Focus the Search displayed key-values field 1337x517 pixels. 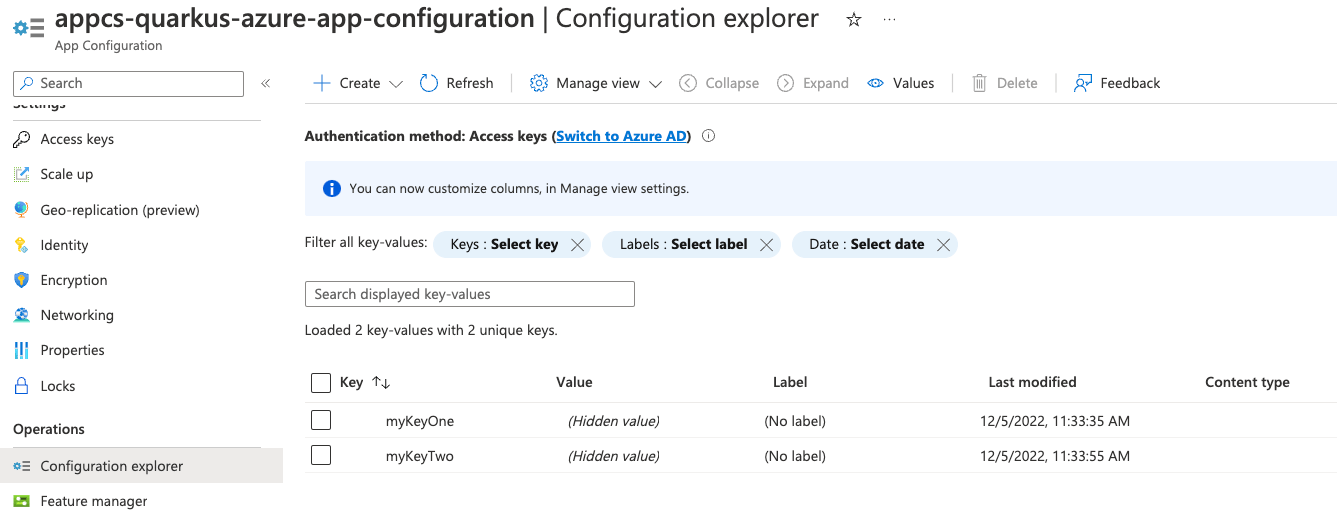click(x=469, y=294)
